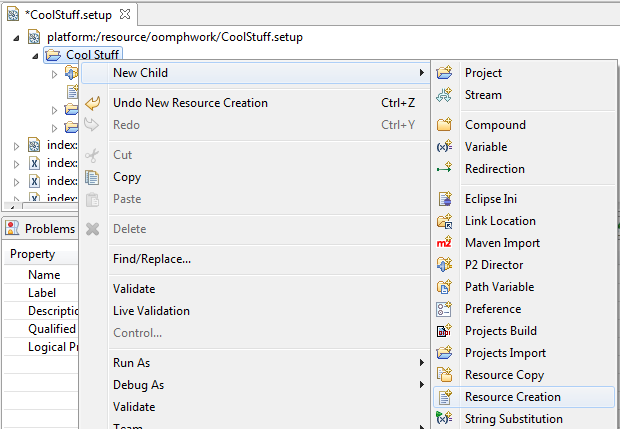620x429 pixels.
Task: Choose Find/Replace from the context menu
Action: pos(152,259)
